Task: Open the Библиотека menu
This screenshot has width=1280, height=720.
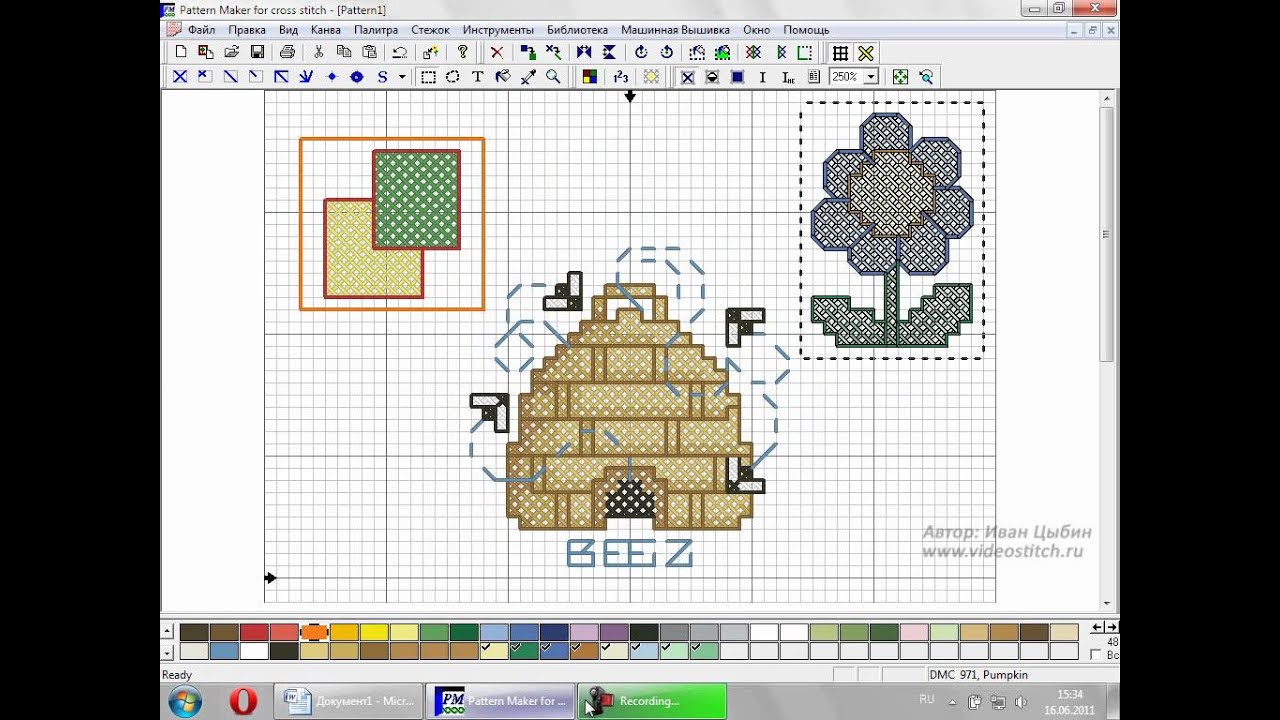Action: (x=577, y=30)
